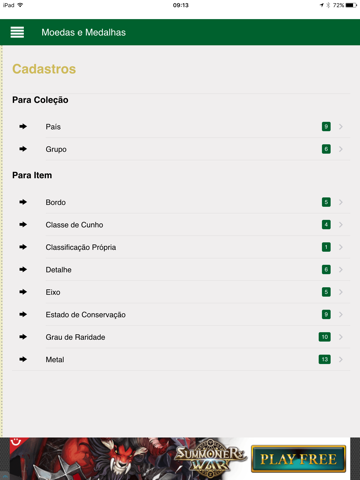Tap the Wi-Fi status icon
The width and height of the screenshot is (360, 480).
click(x=20, y=5)
